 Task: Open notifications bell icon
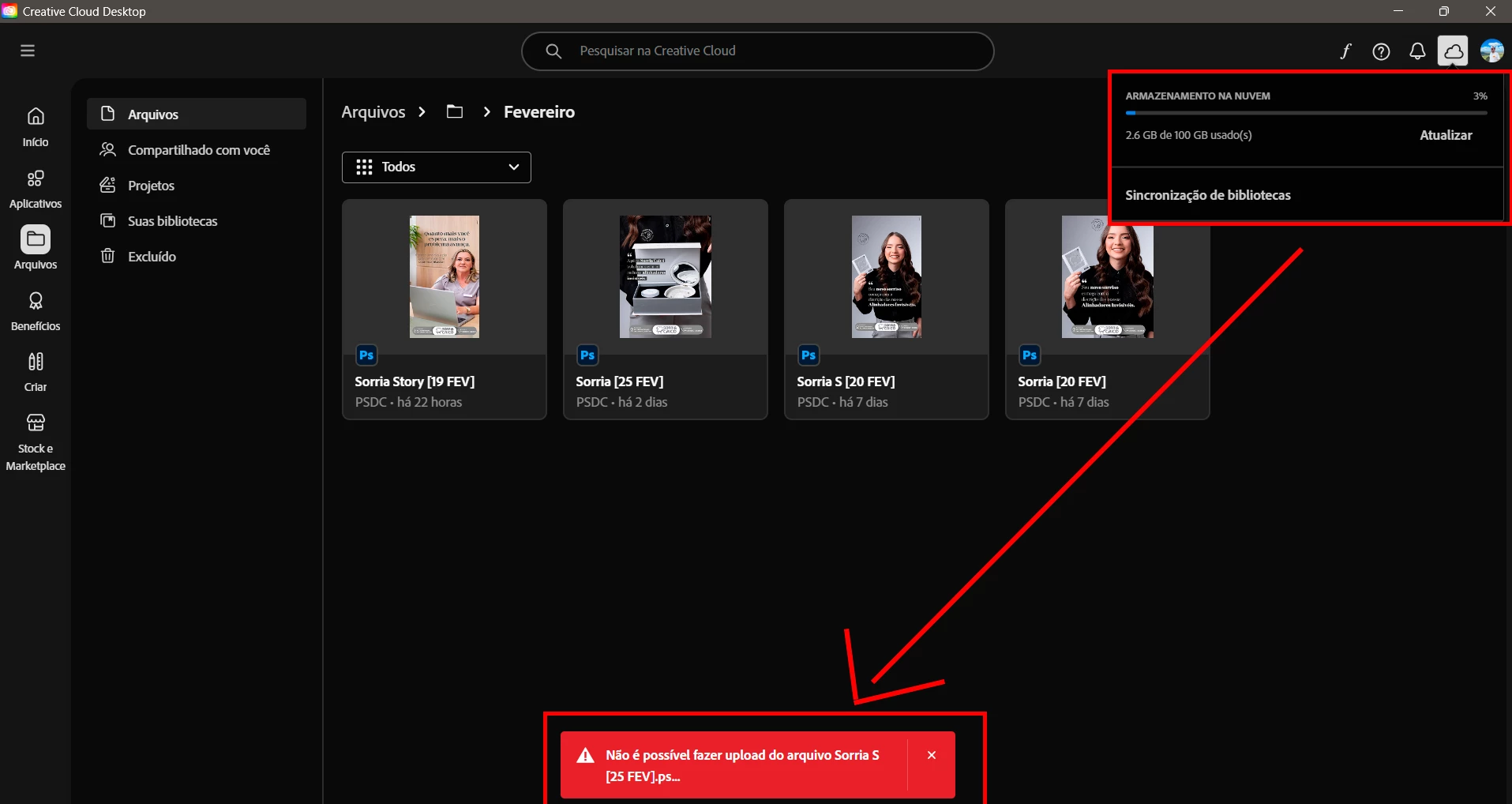point(1417,51)
